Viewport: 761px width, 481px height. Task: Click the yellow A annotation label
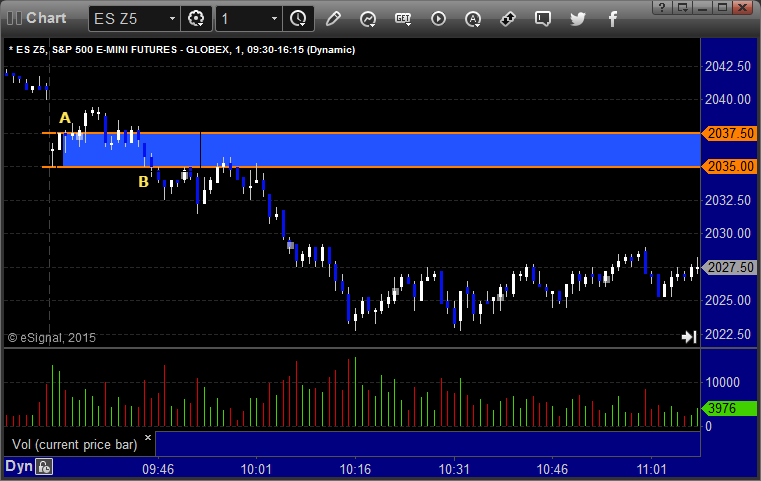pos(65,118)
